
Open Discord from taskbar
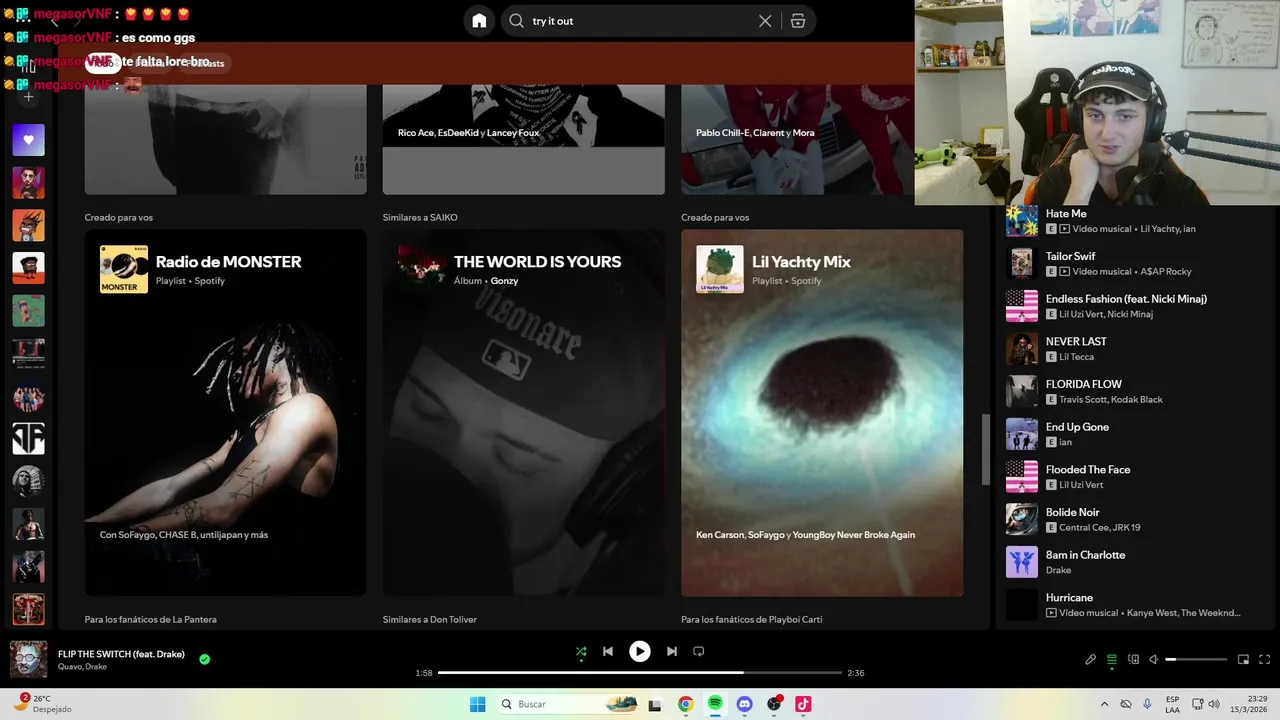[744, 704]
